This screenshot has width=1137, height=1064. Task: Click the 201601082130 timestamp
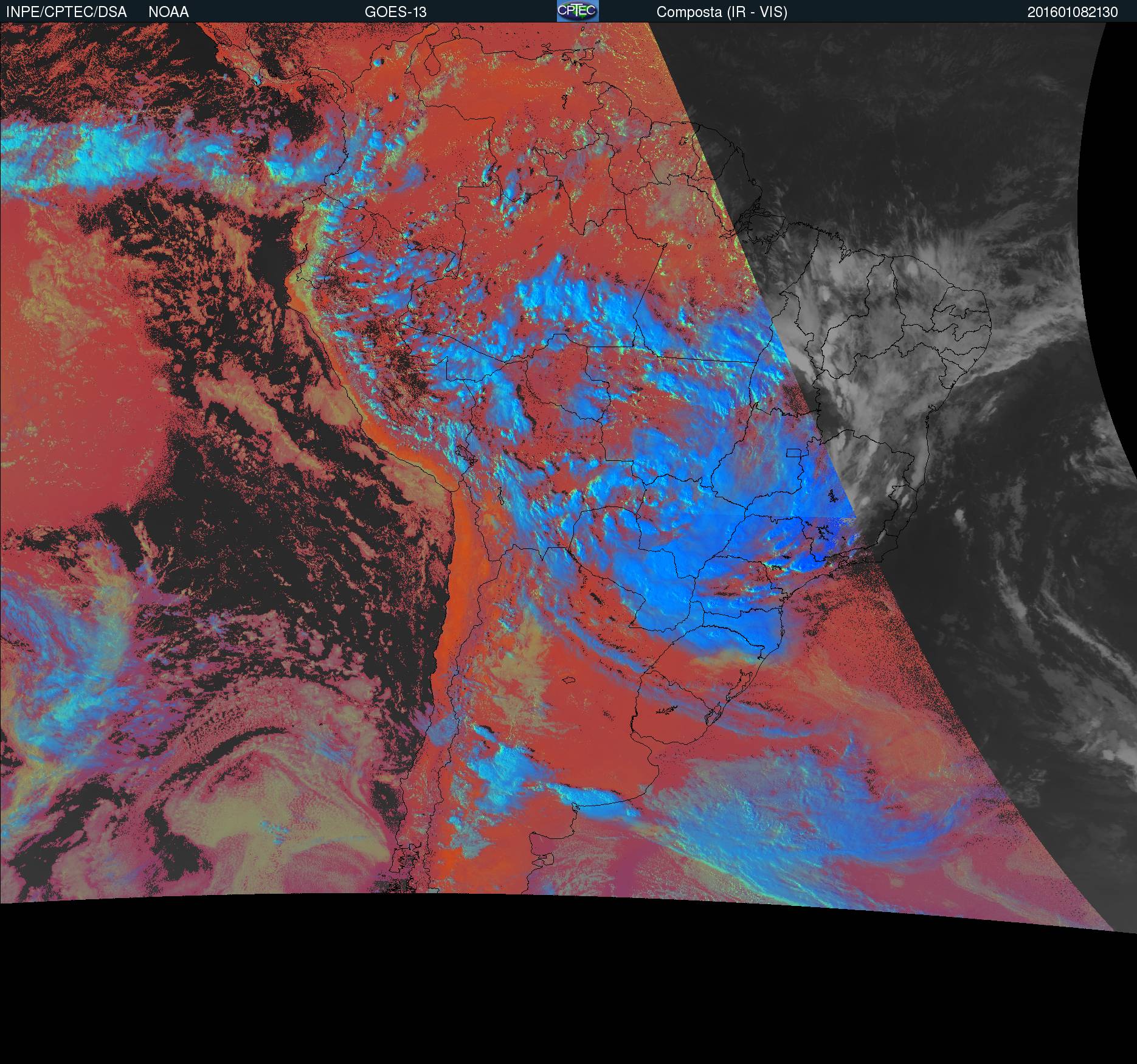(x=1073, y=12)
